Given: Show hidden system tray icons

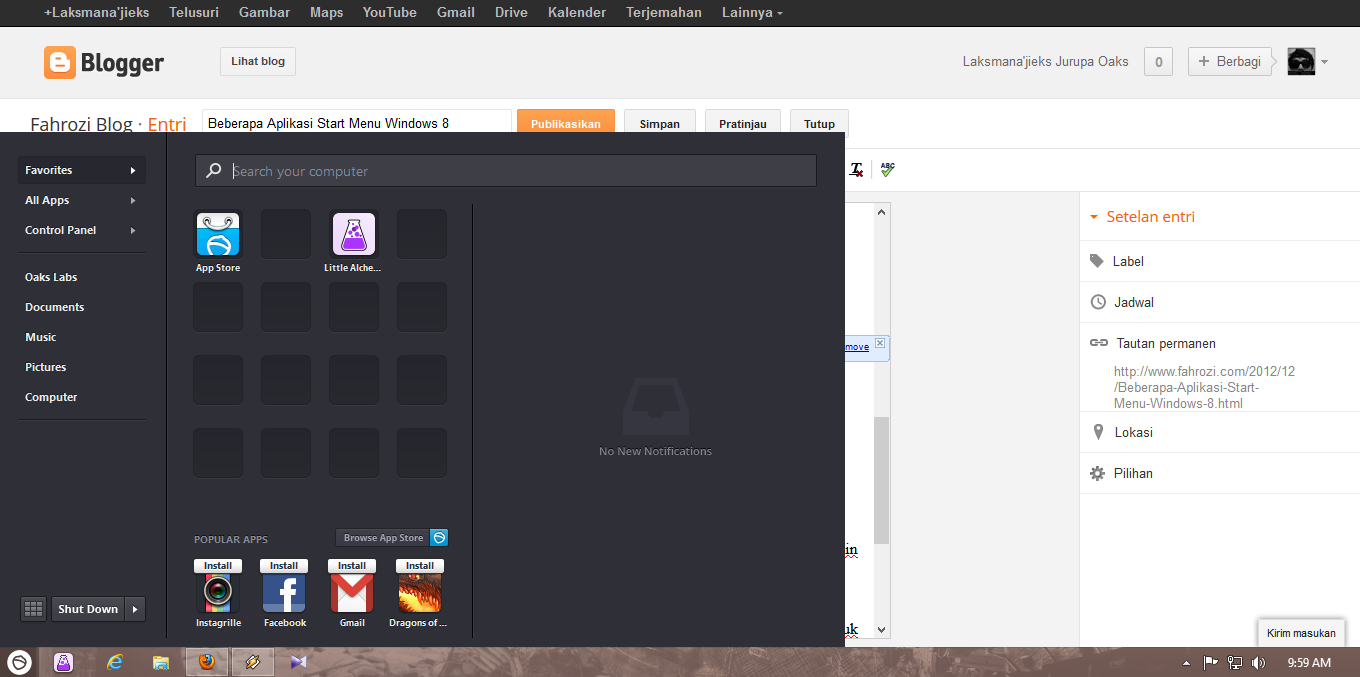Looking at the screenshot, I should point(1186,662).
